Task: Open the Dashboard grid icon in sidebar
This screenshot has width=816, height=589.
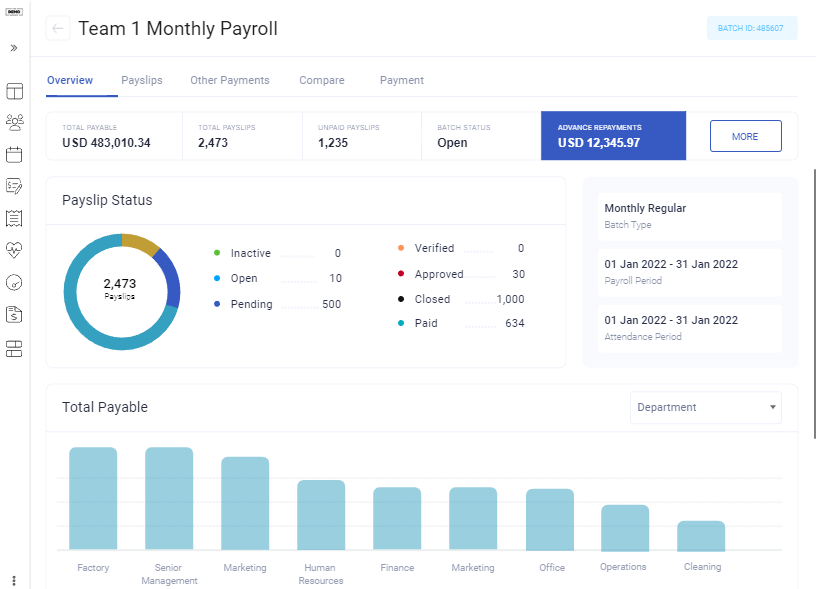Action: (x=14, y=91)
